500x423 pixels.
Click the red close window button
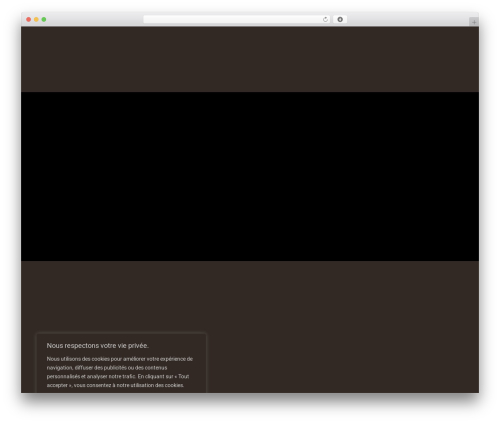click(29, 20)
